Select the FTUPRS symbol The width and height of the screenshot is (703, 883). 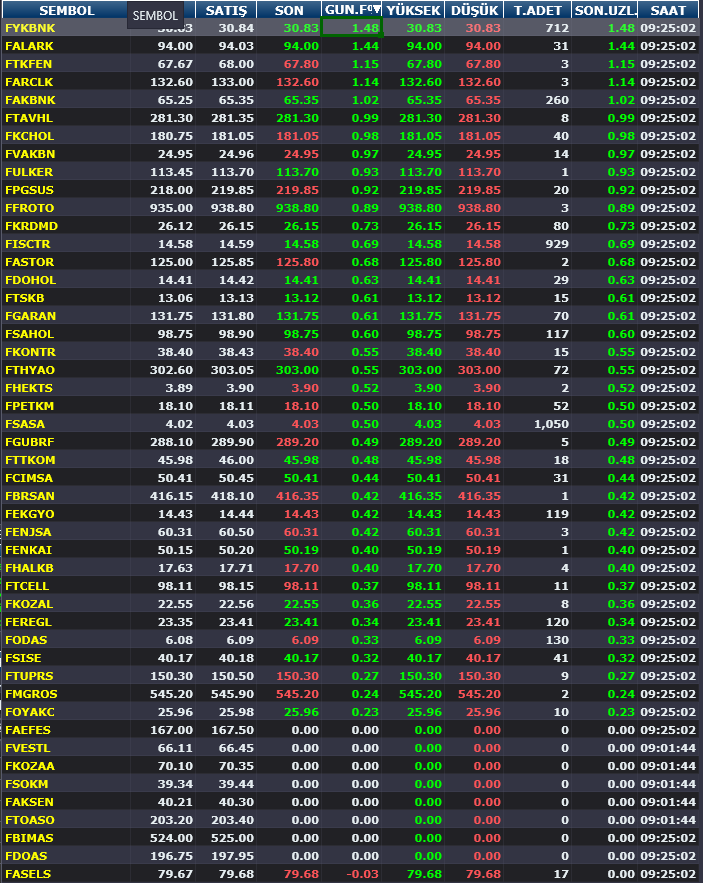click(x=29, y=676)
